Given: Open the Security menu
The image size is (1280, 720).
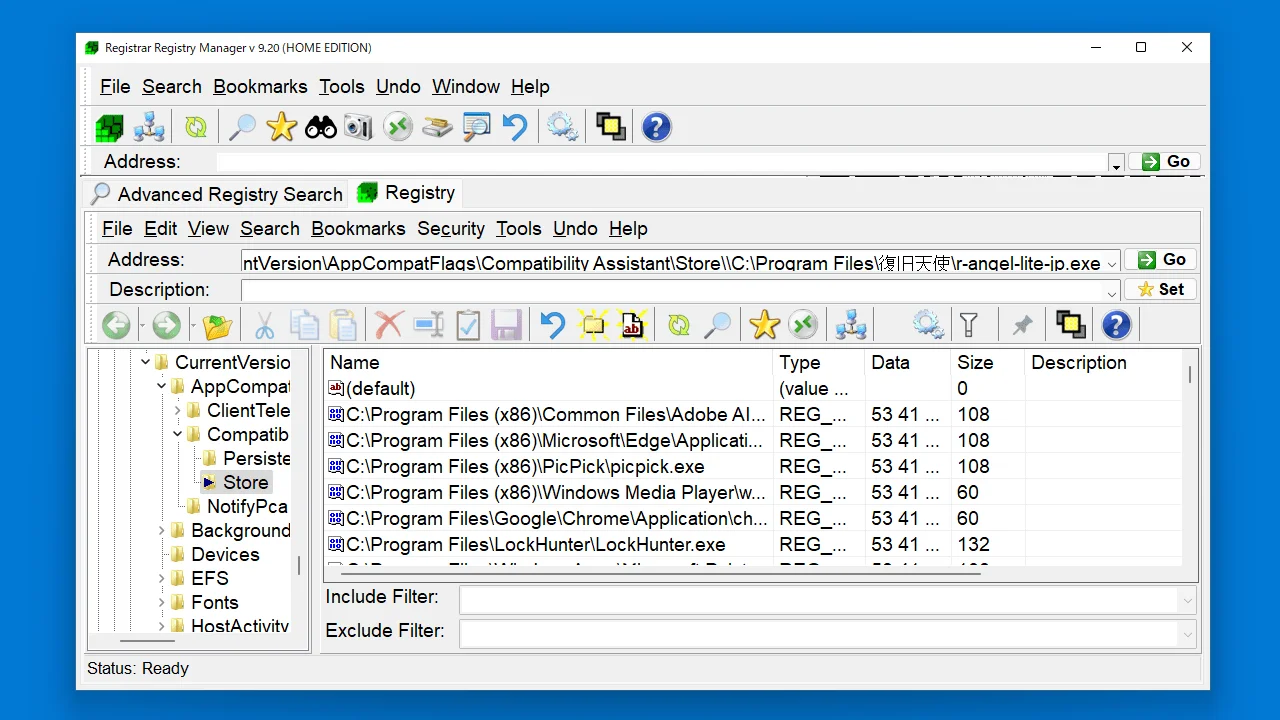Looking at the screenshot, I should click(451, 229).
